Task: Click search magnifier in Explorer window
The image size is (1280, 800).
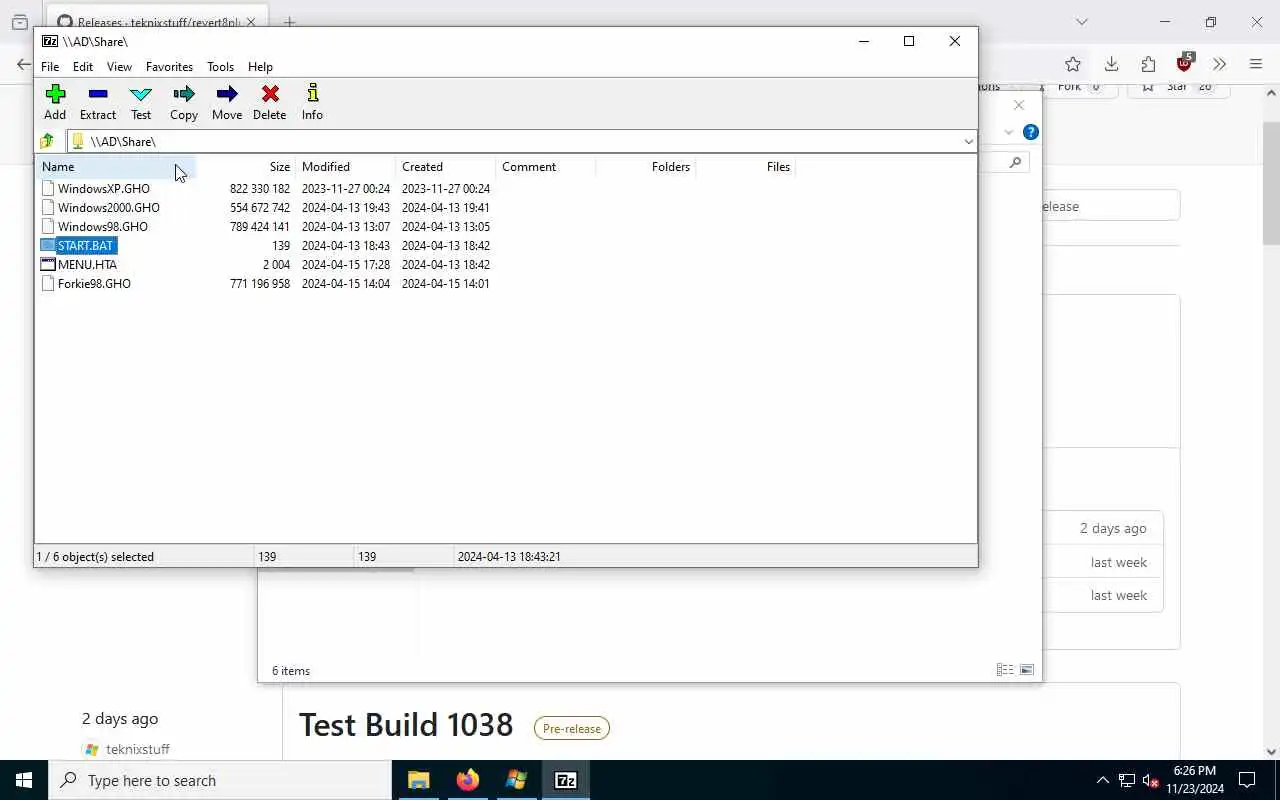Action: (1015, 162)
